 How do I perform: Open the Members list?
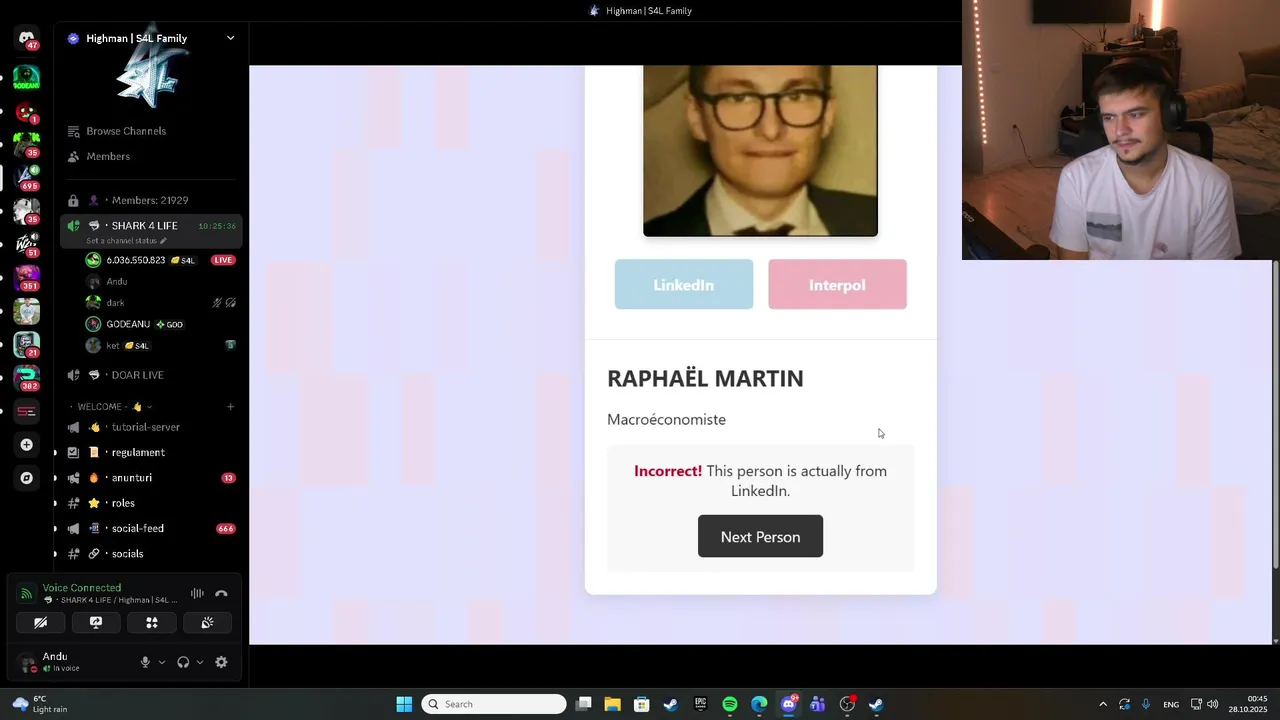[x=150, y=156]
